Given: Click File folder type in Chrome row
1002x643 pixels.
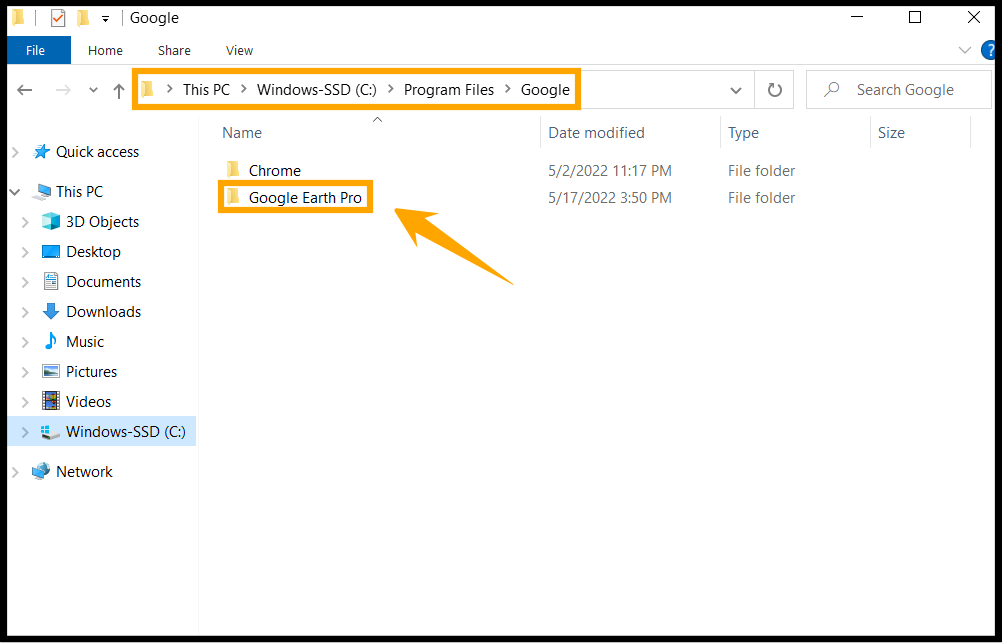Looking at the screenshot, I should (x=761, y=171).
